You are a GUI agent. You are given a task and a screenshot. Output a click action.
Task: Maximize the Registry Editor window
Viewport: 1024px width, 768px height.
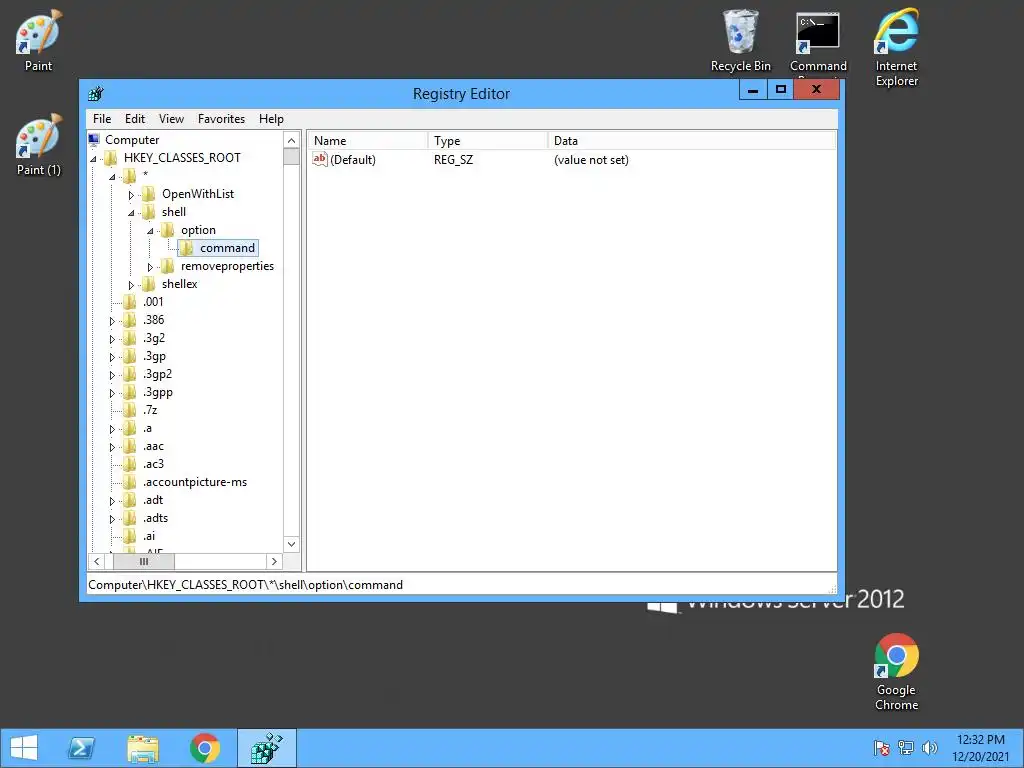780,90
